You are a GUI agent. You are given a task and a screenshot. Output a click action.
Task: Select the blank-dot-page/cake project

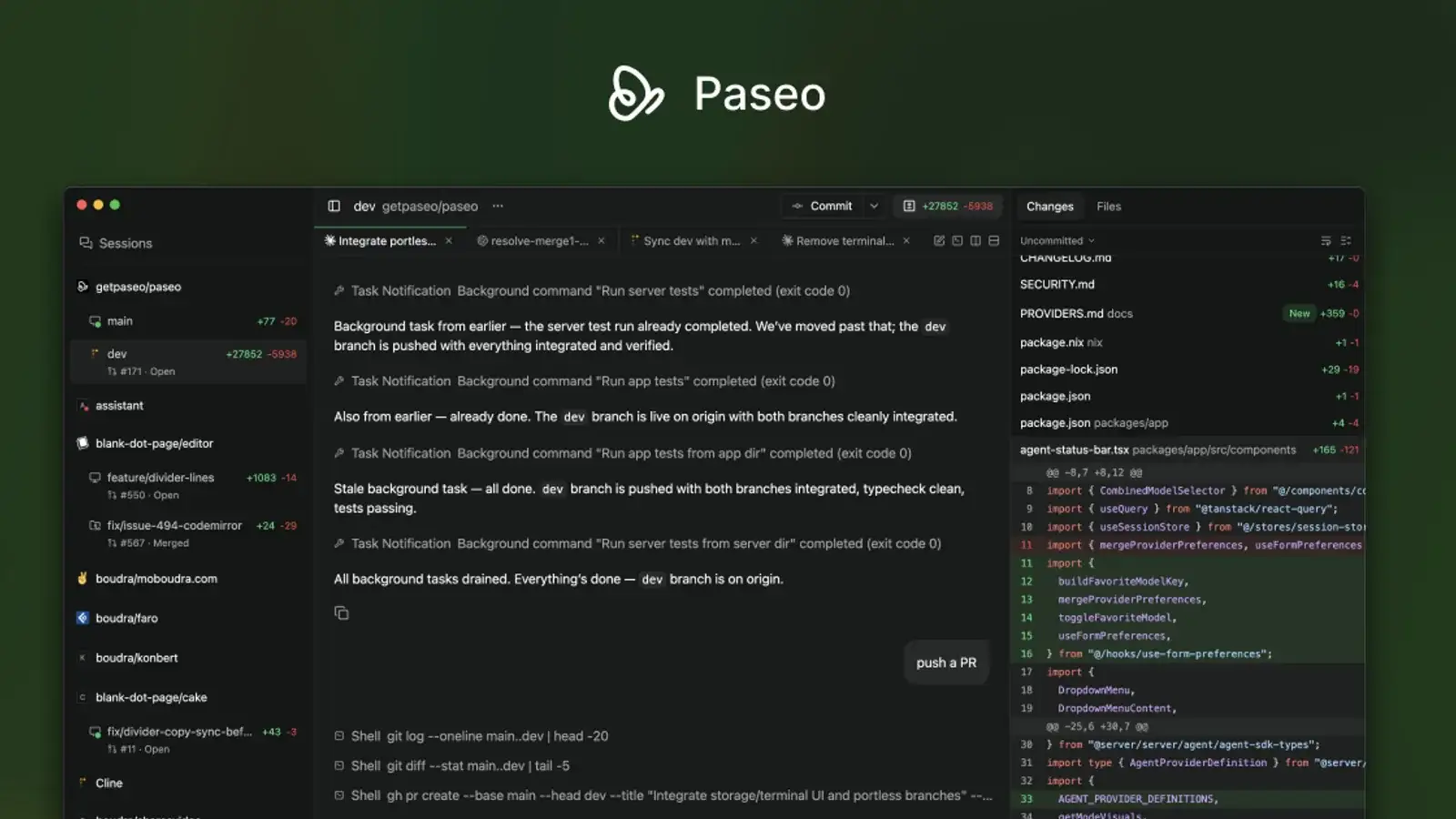click(151, 698)
